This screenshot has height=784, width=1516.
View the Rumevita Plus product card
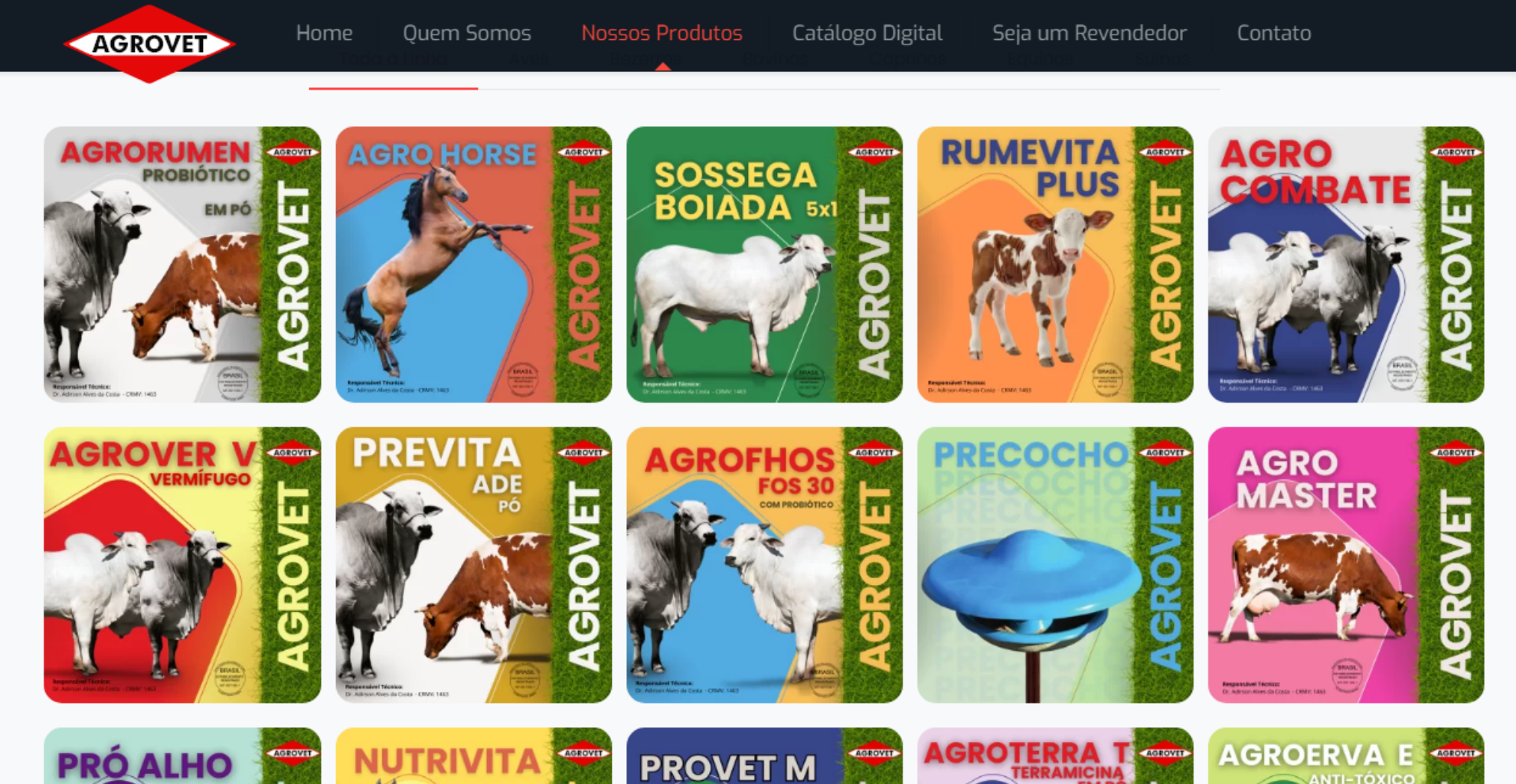coord(1055,264)
